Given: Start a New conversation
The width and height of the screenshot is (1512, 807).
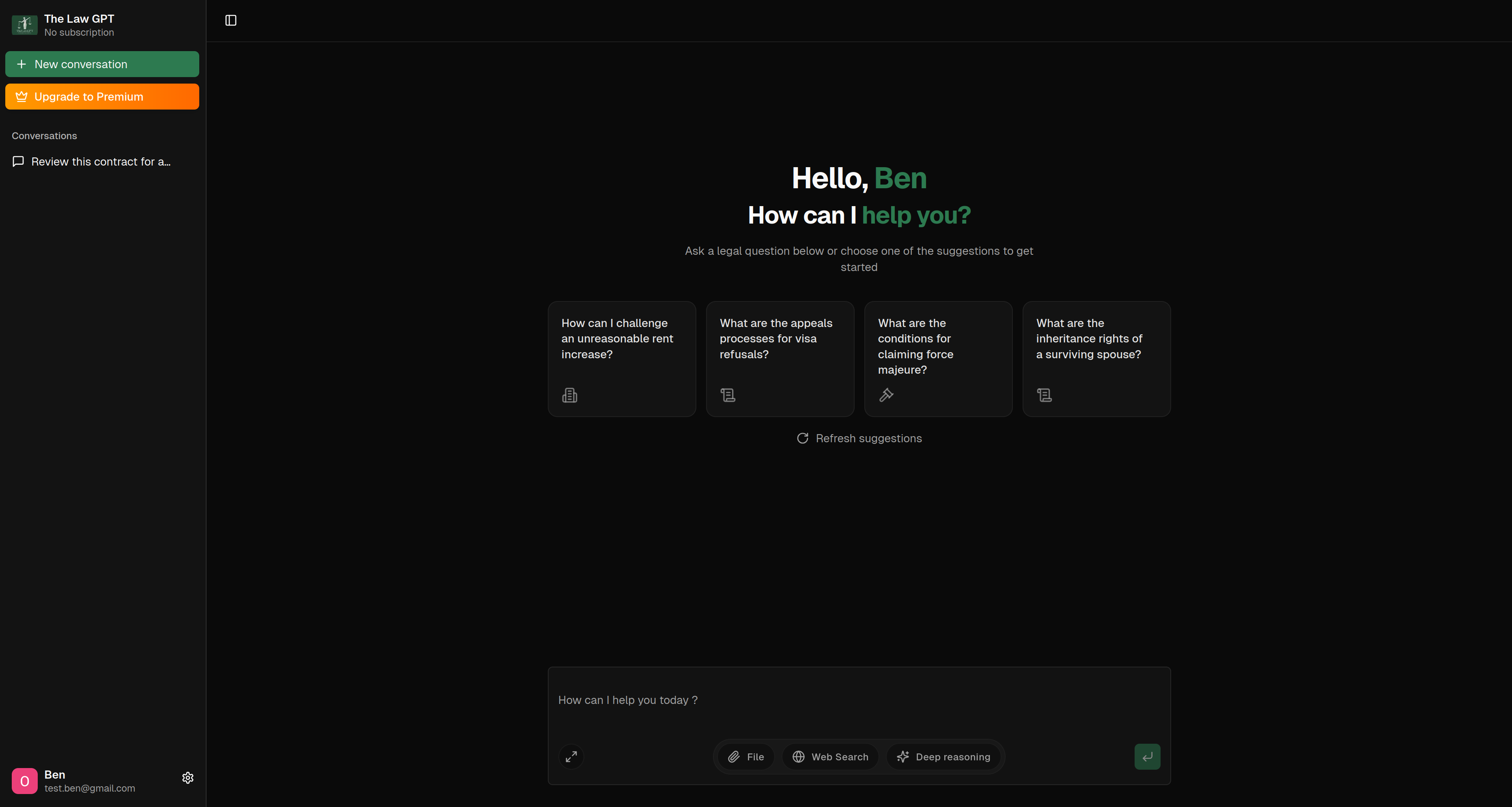Looking at the screenshot, I should tap(101, 64).
